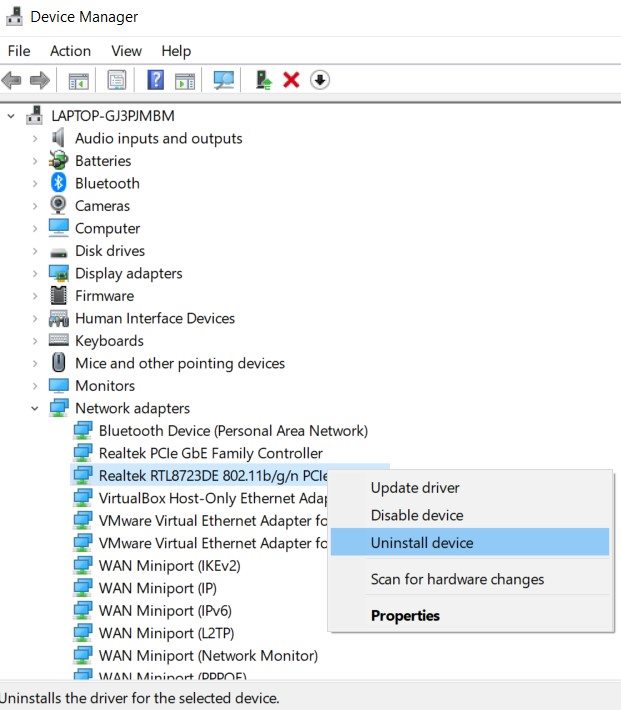Select VirtualBox Host-Only Ethernet Adapter
Viewport: 621px width, 710px height.
click(213, 498)
